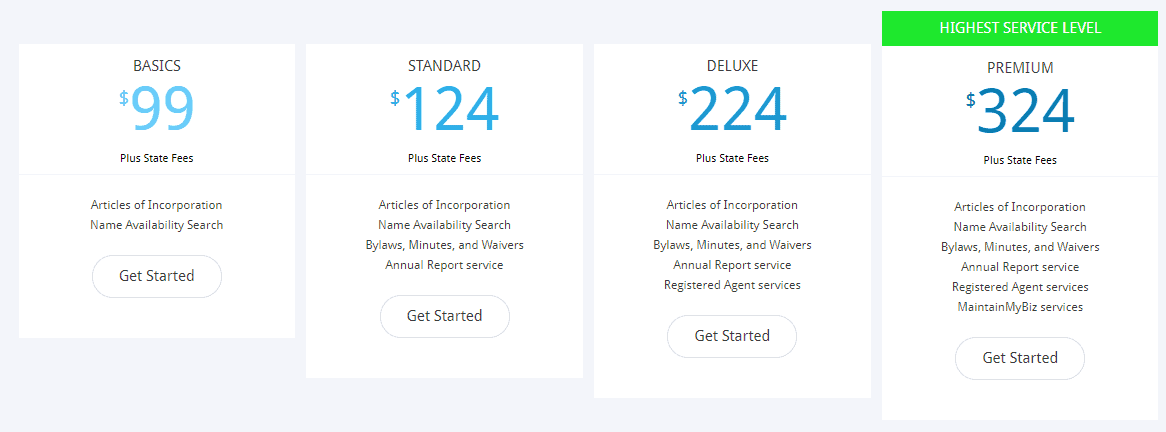This screenshot has height=432, width=1166.
Task: Click Get Started under Premium plan
Action: click(x=1020, y=358)
